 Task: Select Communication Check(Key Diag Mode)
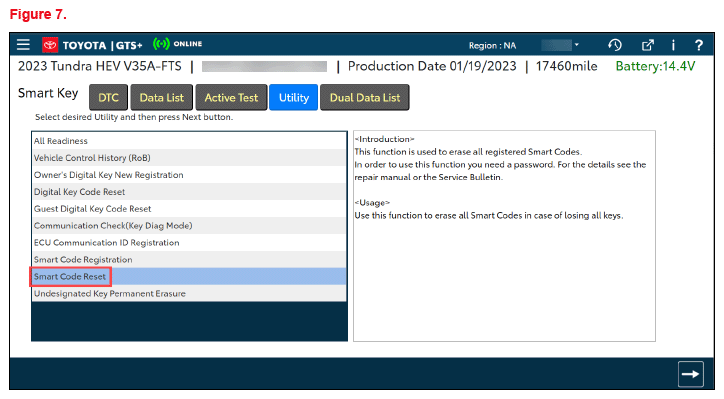click(189, 226)
